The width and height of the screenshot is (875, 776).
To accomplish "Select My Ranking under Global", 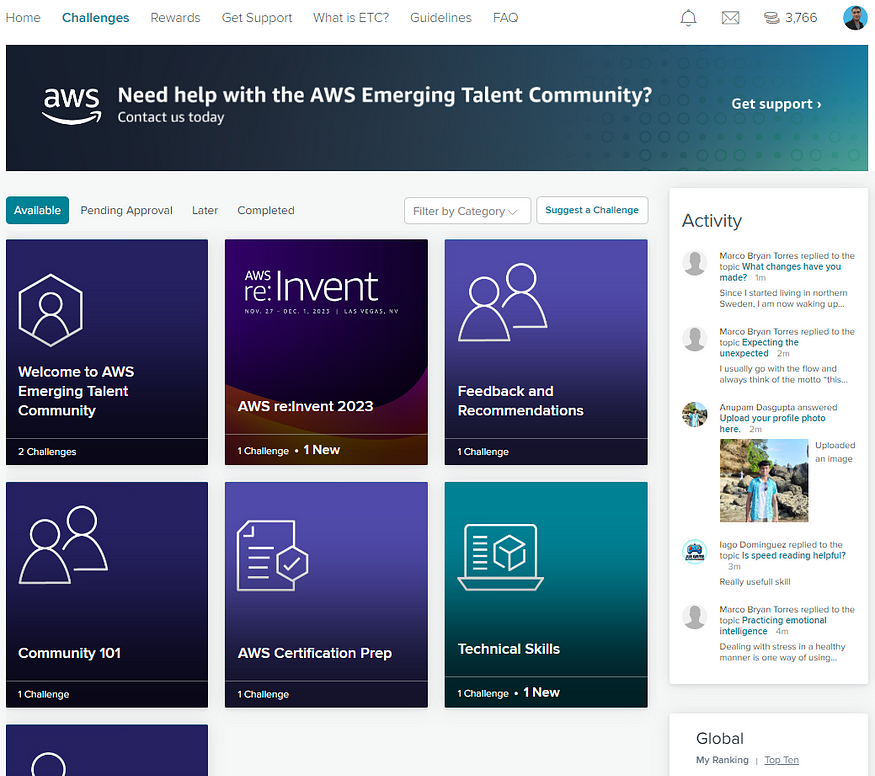I will point(722,760).
